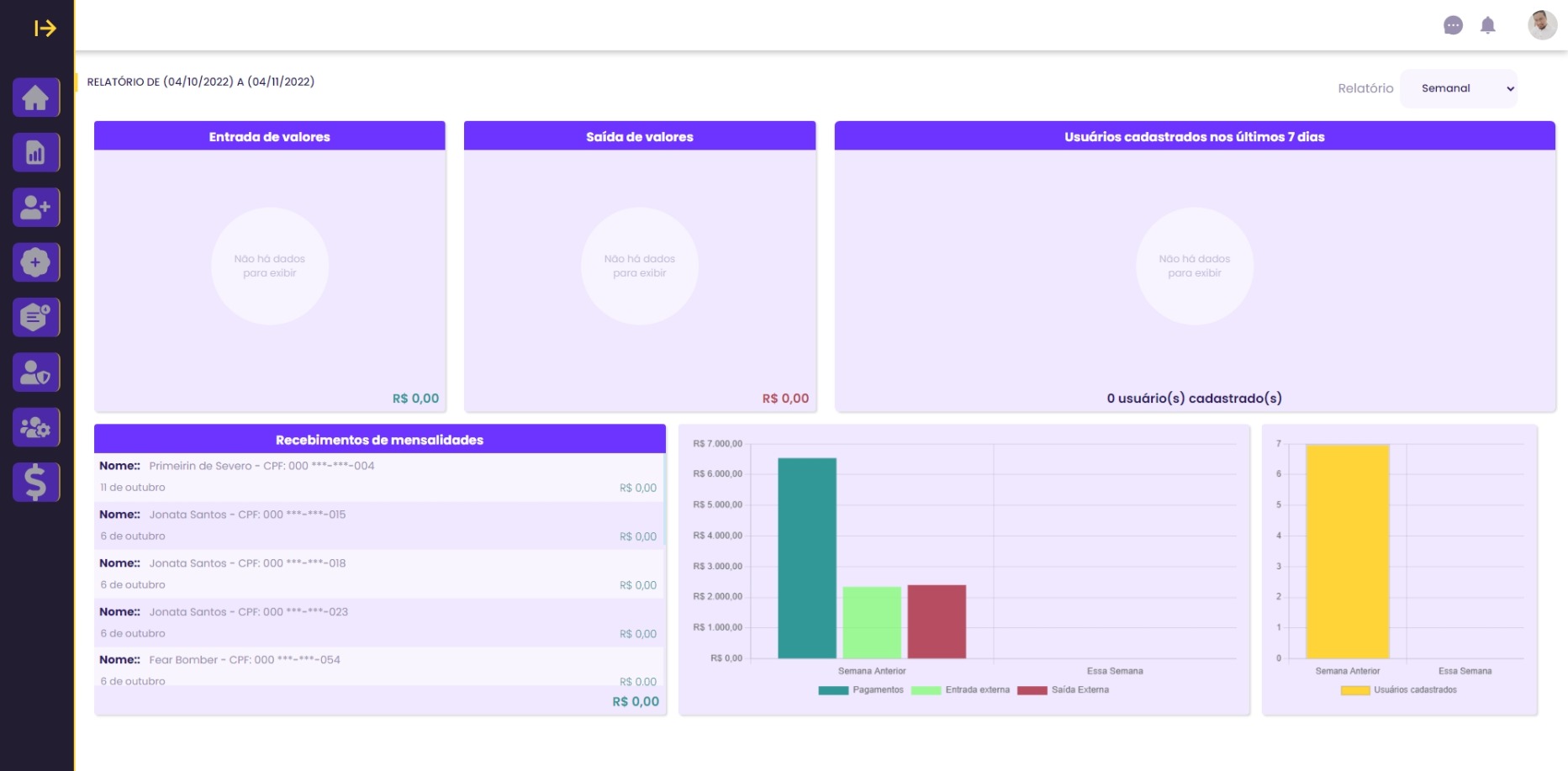Open the reports chart icon in sidebar
This screenshot has height=771, width=1568.
point(36,152)
